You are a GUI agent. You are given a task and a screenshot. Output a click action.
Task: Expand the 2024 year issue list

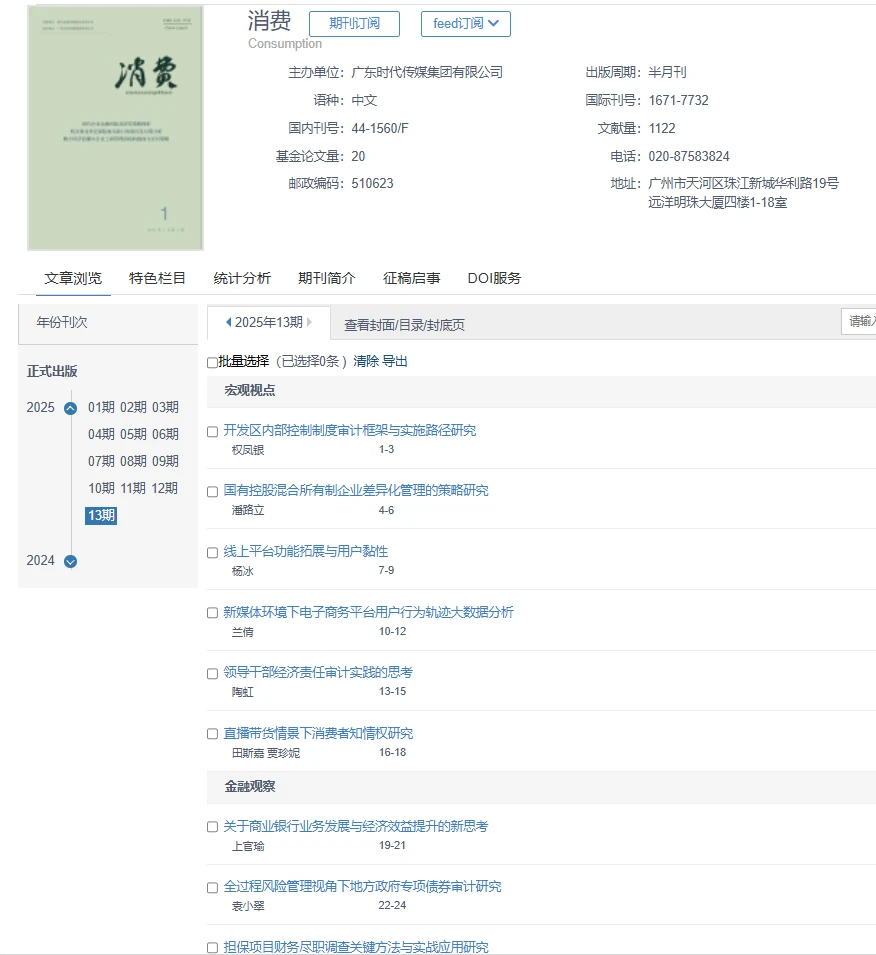[71, 561]
